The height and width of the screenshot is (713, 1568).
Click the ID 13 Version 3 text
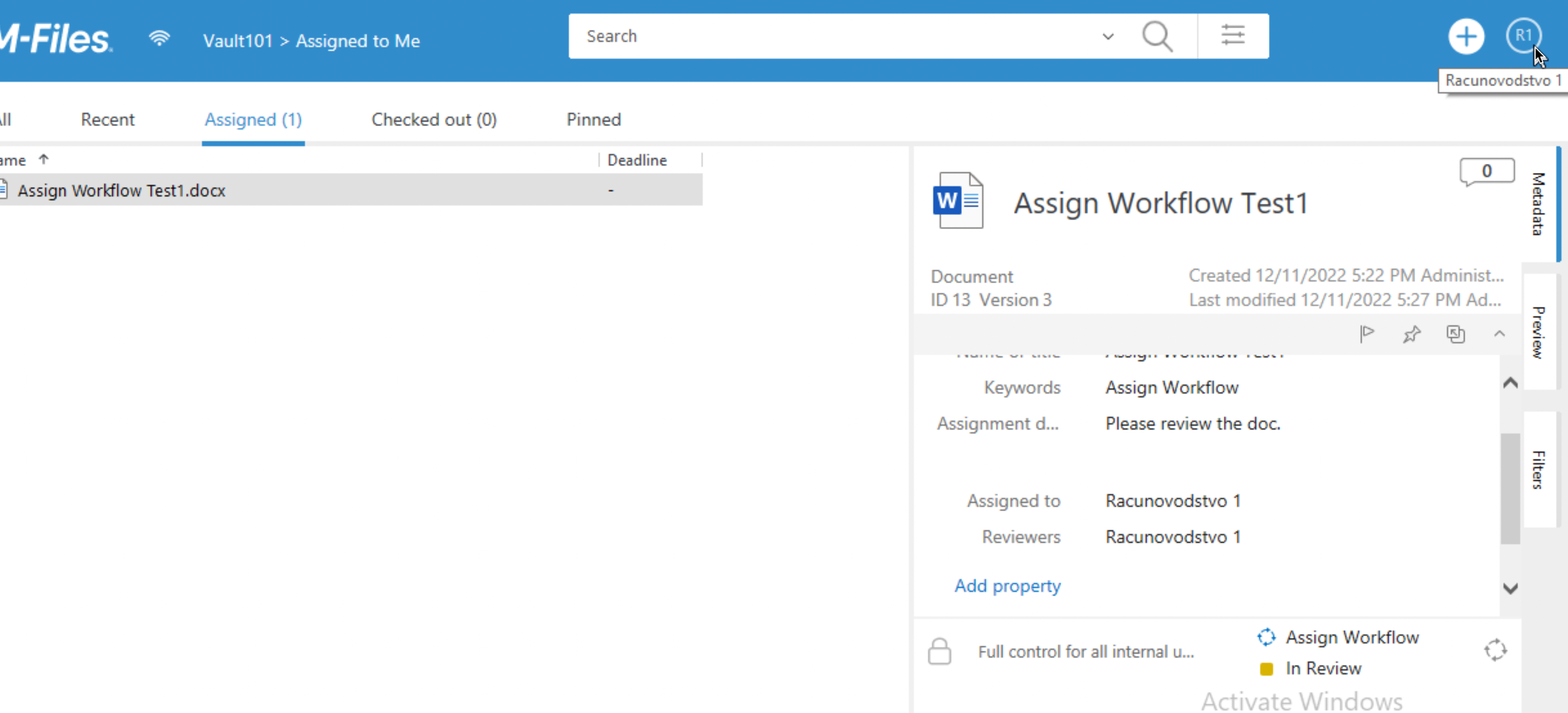(x=990, y=300)
